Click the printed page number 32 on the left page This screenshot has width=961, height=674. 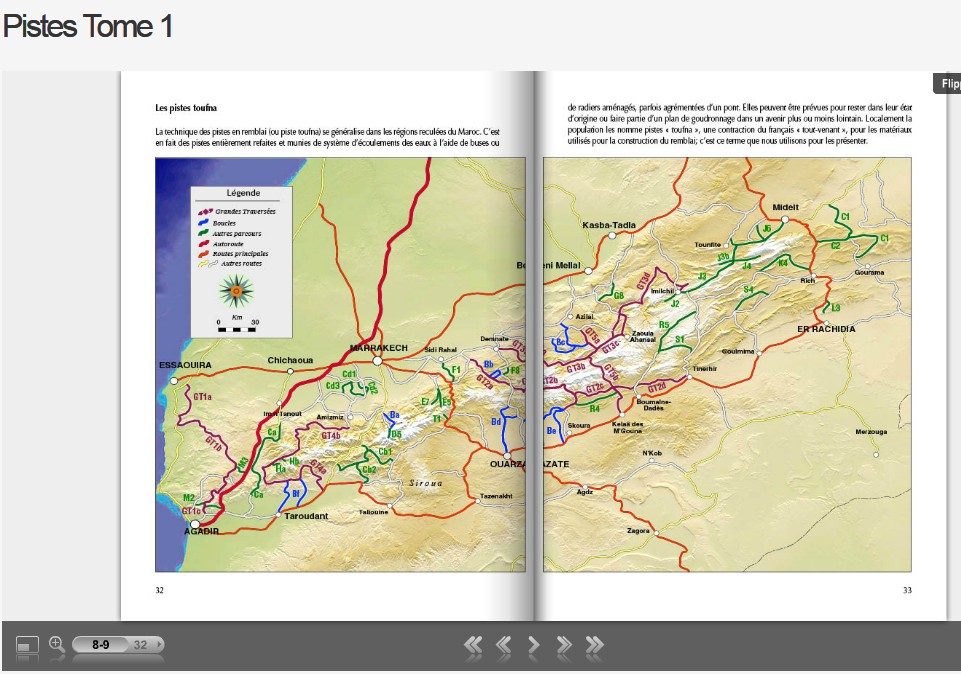tap(159, 590)
